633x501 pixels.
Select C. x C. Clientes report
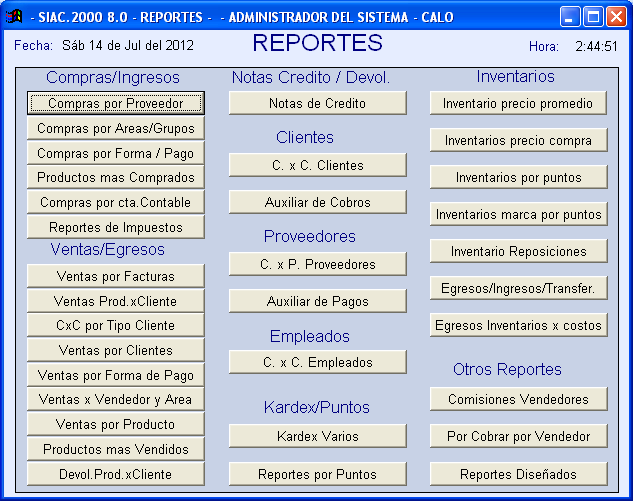317,165
